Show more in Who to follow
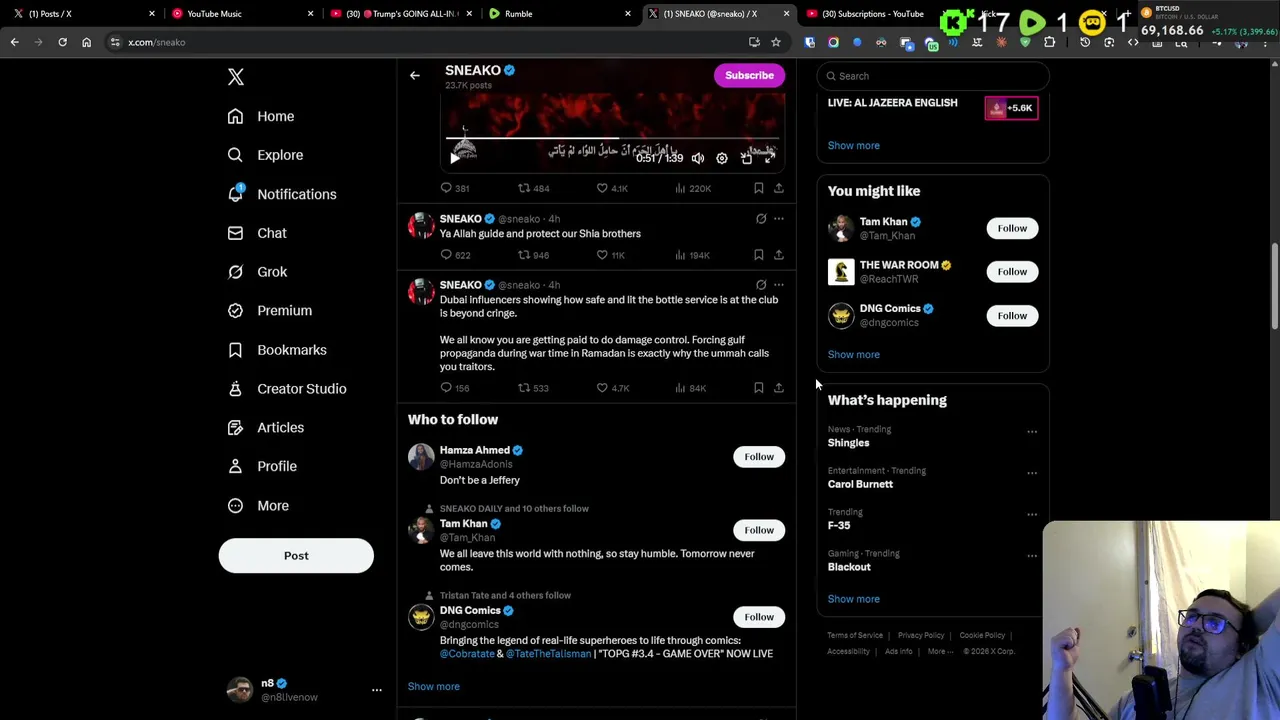The height and width of the screenshot is (720, 1280). tap(434, 687)
